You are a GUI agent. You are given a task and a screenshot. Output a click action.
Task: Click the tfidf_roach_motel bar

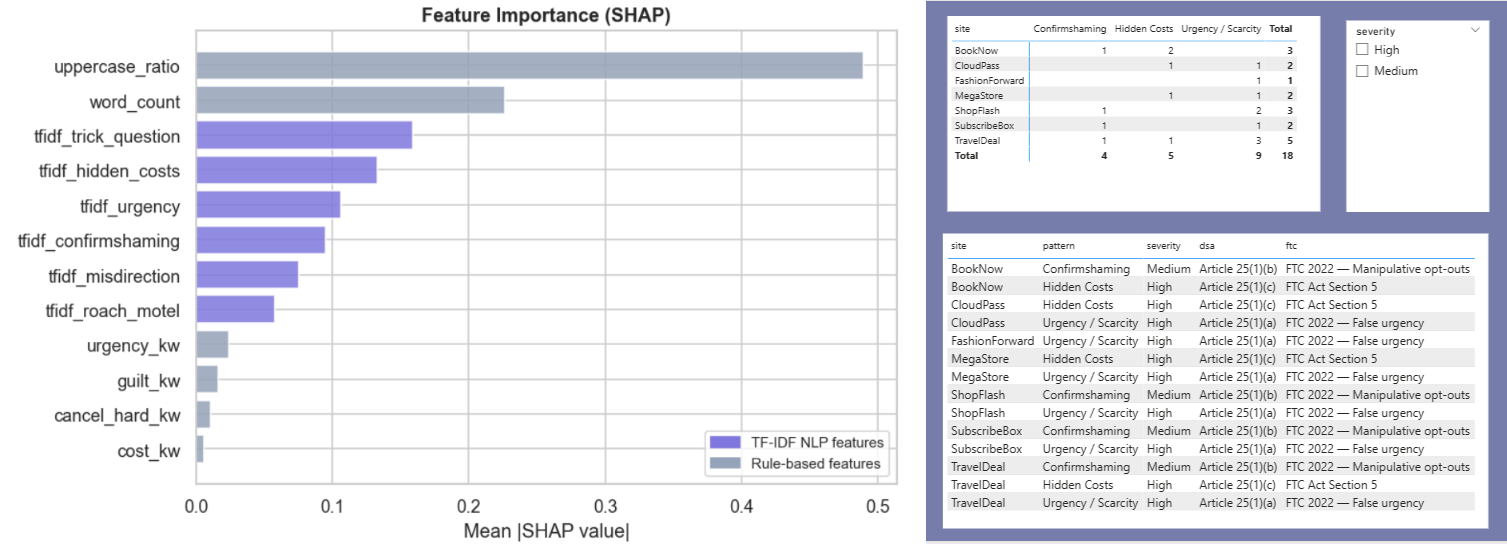[235, 310]
